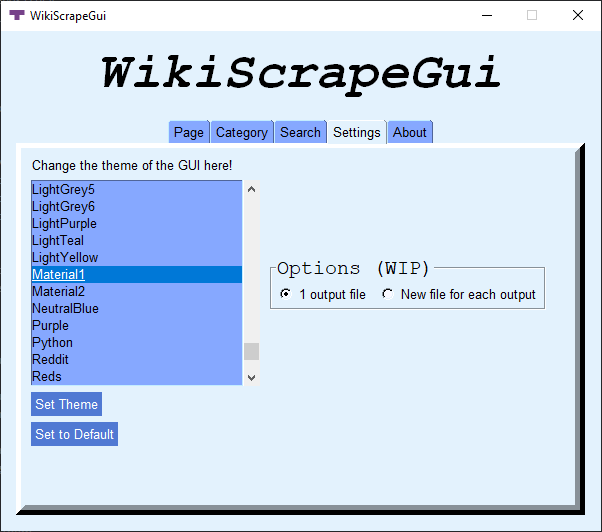Select LightGrey6 theme in the list
602x532 pixels.
coord(137,207)
